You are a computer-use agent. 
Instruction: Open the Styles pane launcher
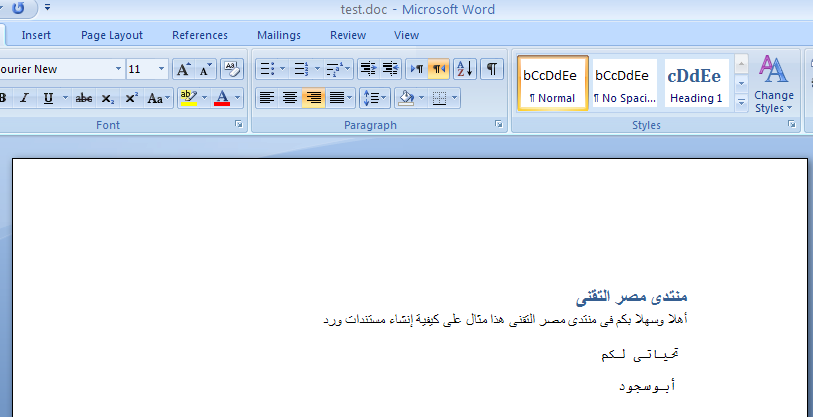792,124
